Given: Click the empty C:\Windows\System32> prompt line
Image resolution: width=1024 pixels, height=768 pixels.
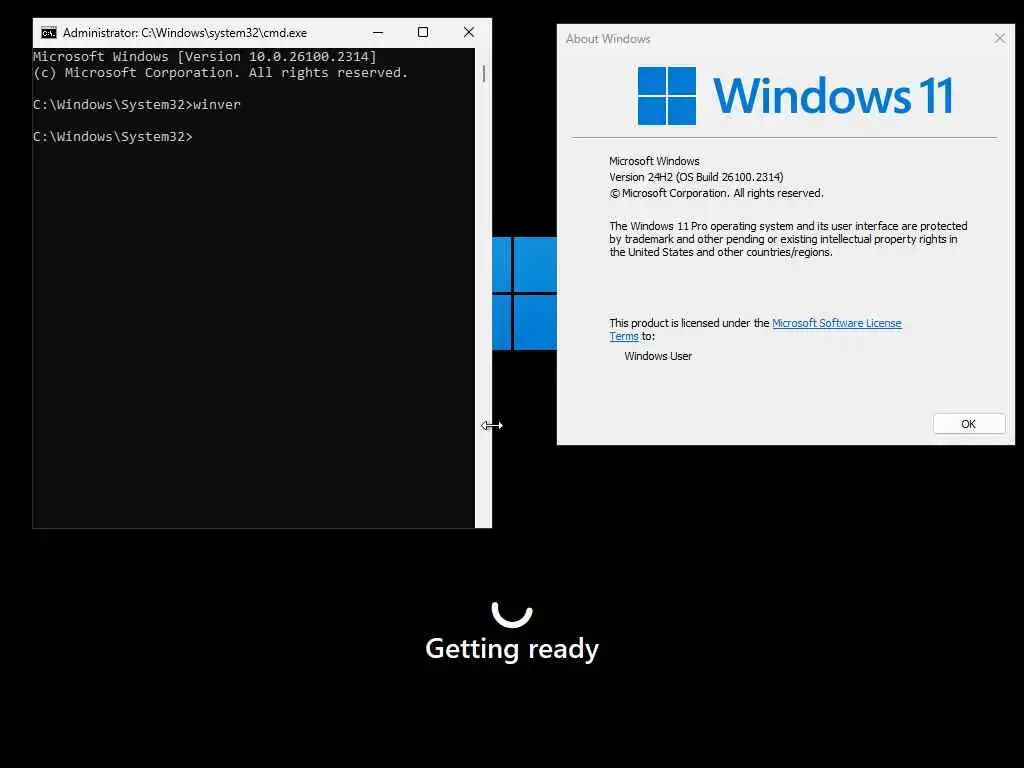Looking at the screenshot, I should pyautogui.click(x=113, y=136).
